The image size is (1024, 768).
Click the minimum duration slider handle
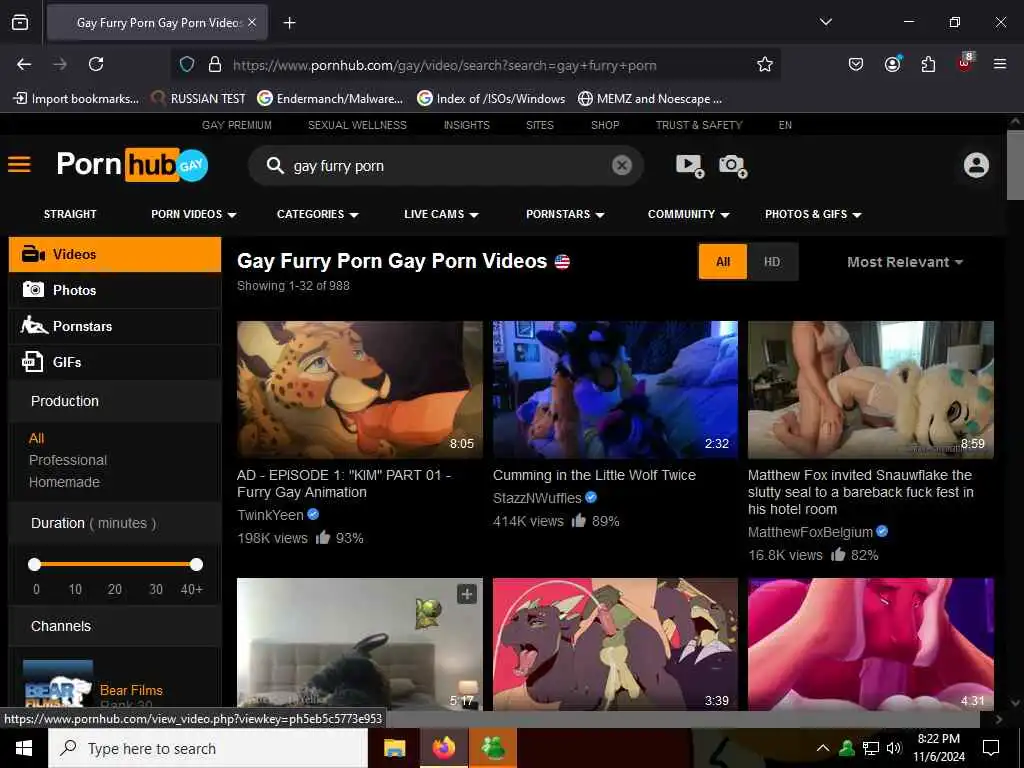[x=35, y=564]
